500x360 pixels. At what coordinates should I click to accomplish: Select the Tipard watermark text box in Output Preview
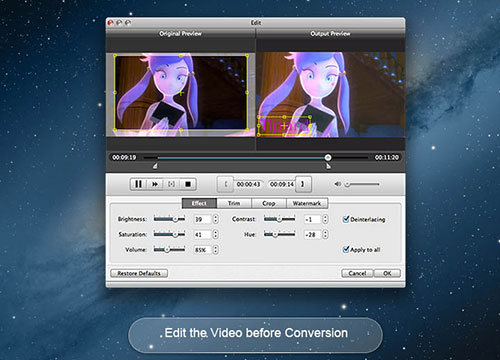(x=284, y=126)
